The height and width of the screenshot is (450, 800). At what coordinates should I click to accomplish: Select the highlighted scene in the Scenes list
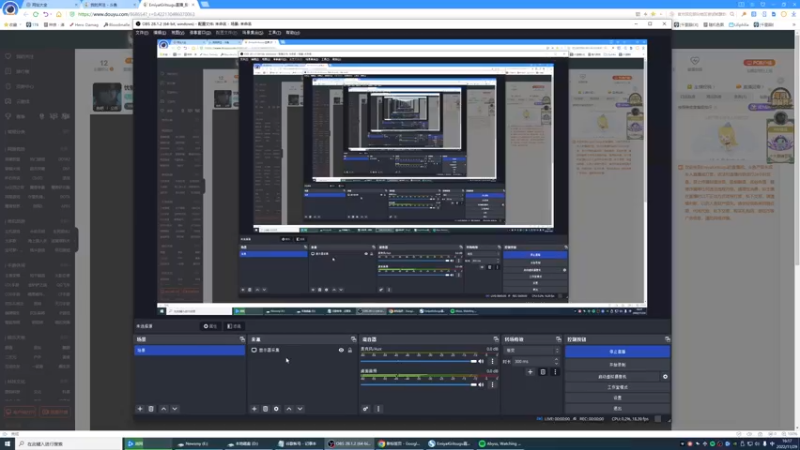coord(189,351)
